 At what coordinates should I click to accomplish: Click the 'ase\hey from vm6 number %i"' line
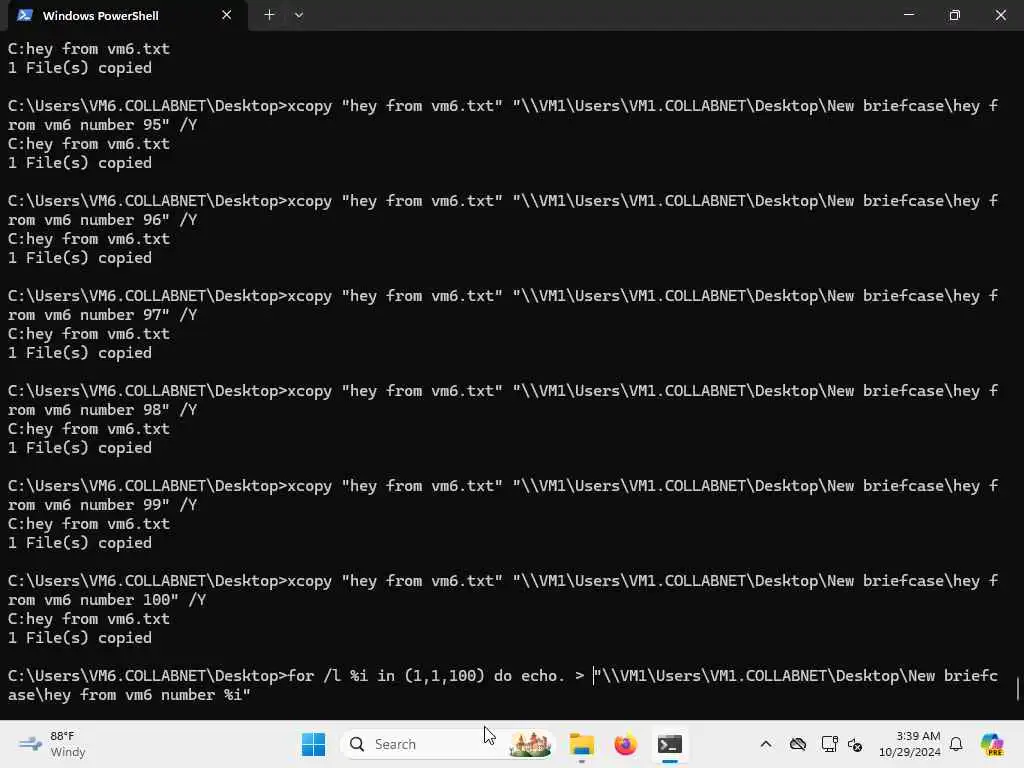pyautogui.click(x=129, y=695)
